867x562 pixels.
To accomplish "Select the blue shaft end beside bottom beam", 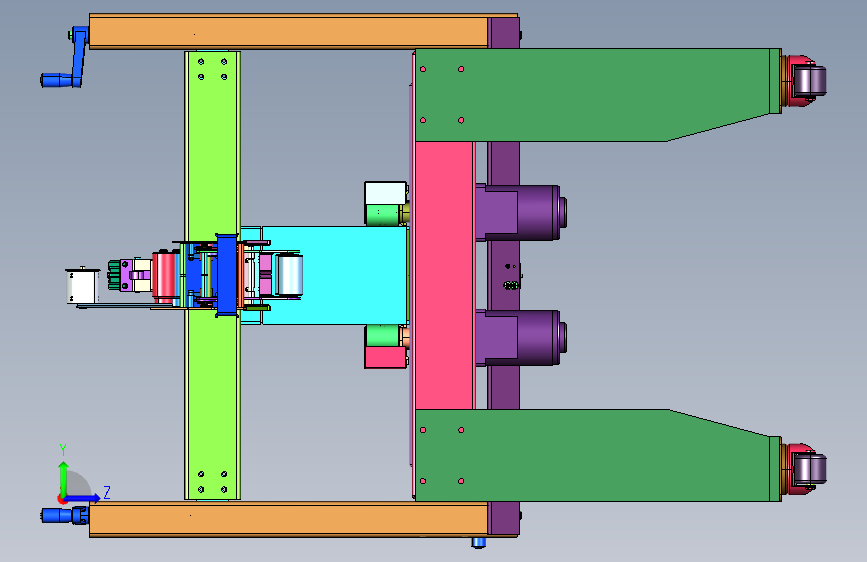I will (64, 516).
